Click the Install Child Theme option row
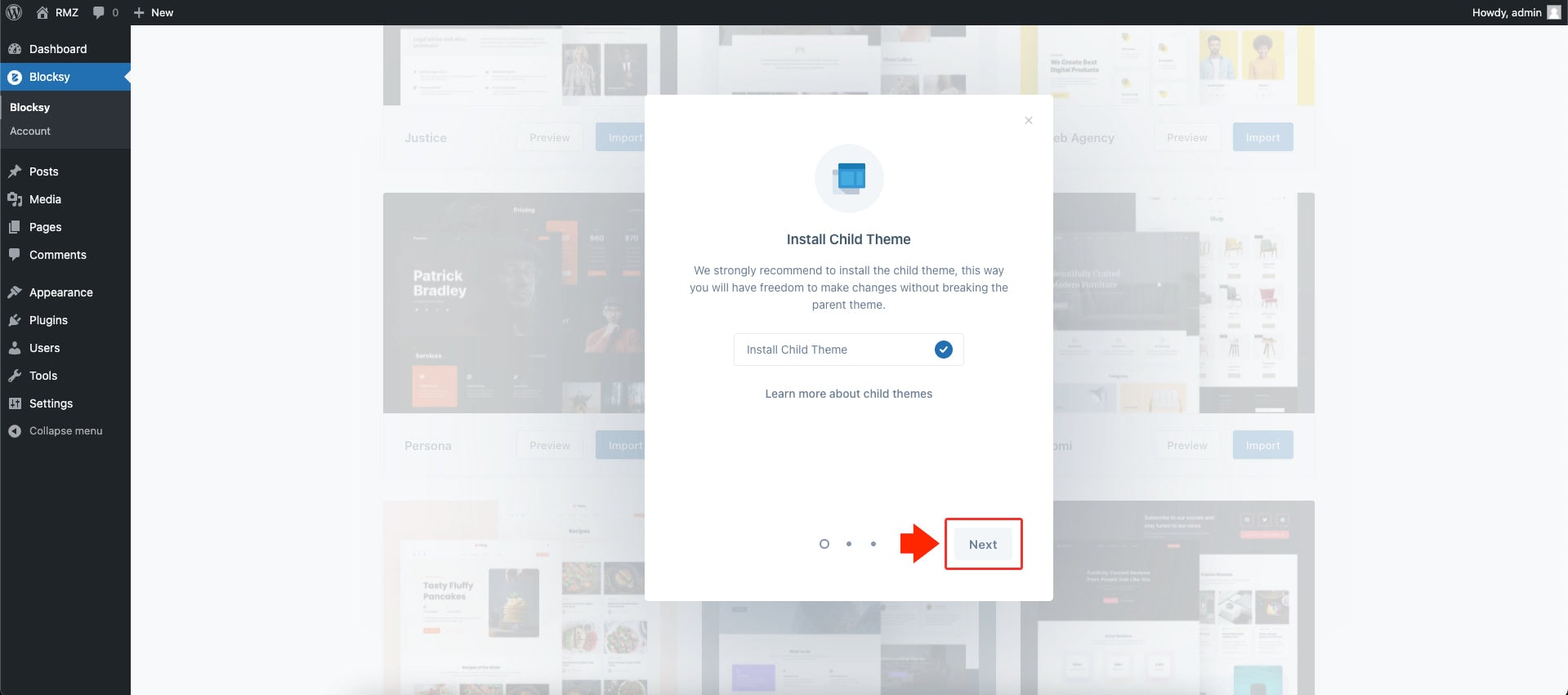 click(848, 350)
